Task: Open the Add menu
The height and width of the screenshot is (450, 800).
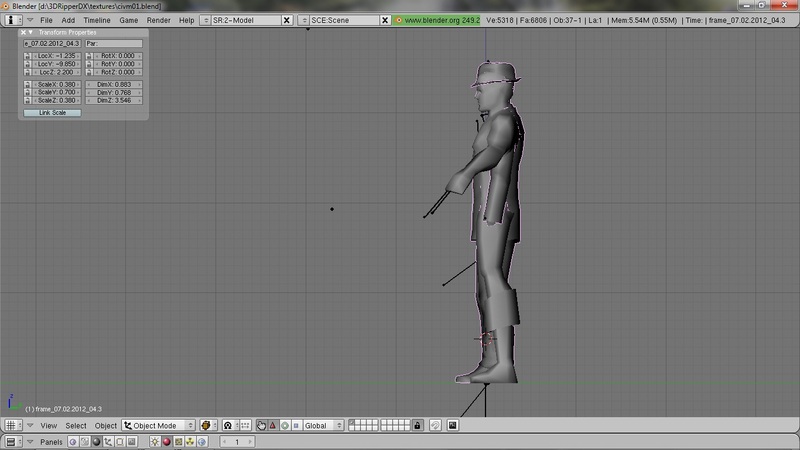Action: (68, 20)
